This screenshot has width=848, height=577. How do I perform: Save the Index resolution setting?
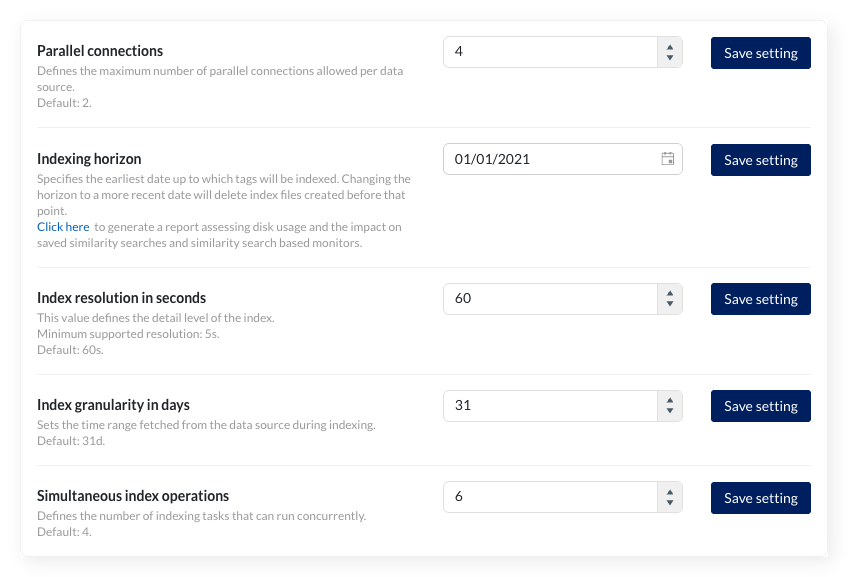click(760, 299)
